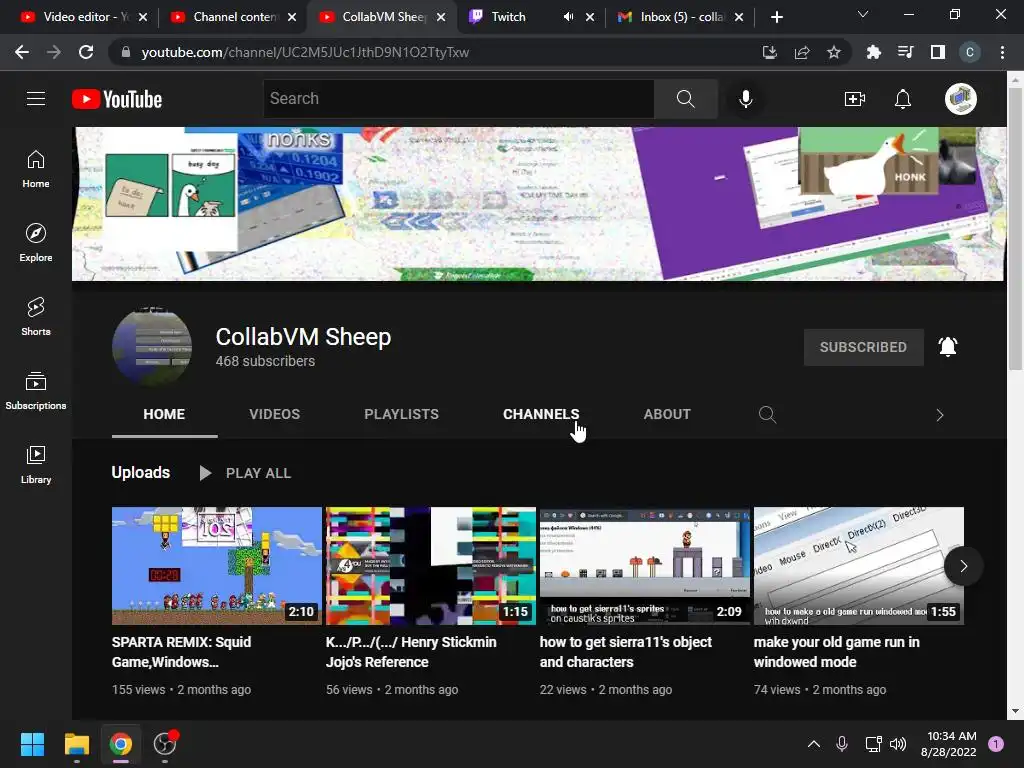The image size is (1024, 768).
Task: Switch to the PLAYLISTS tab
Action: point(401,415)
